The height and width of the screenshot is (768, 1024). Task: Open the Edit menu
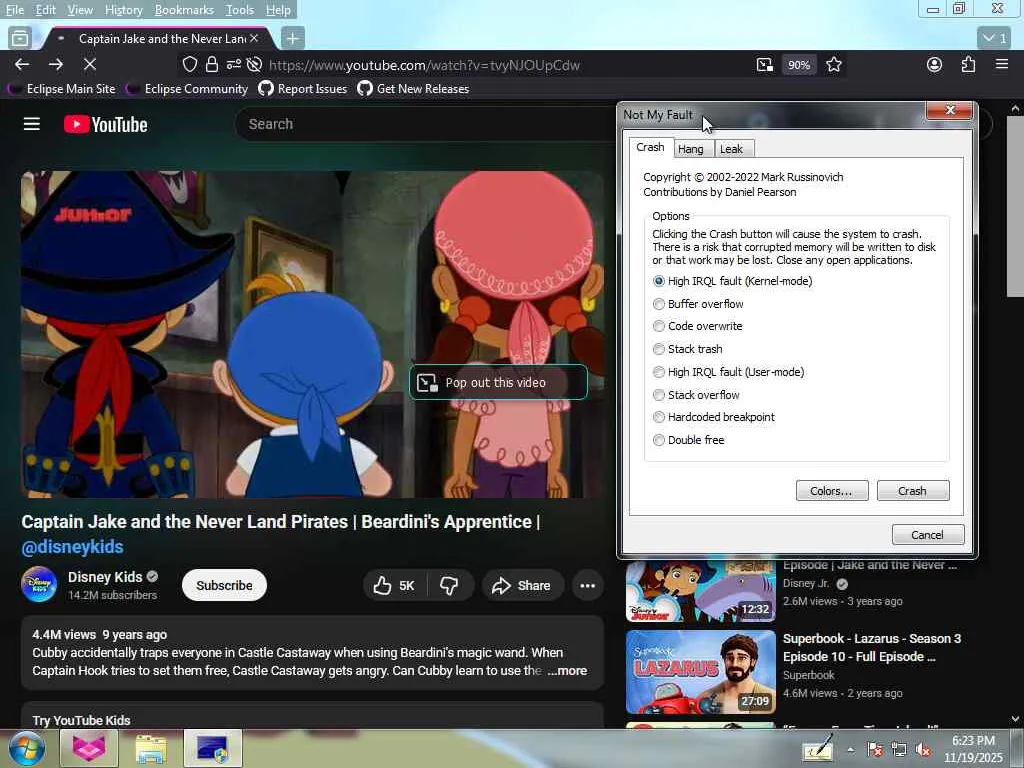point(45,10)
